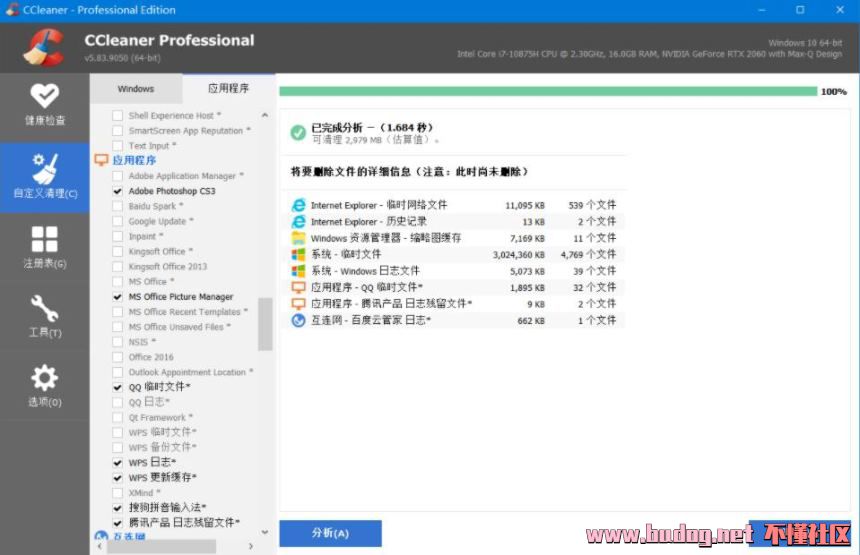Select the Custom Clean broom icon

(44, 169)
